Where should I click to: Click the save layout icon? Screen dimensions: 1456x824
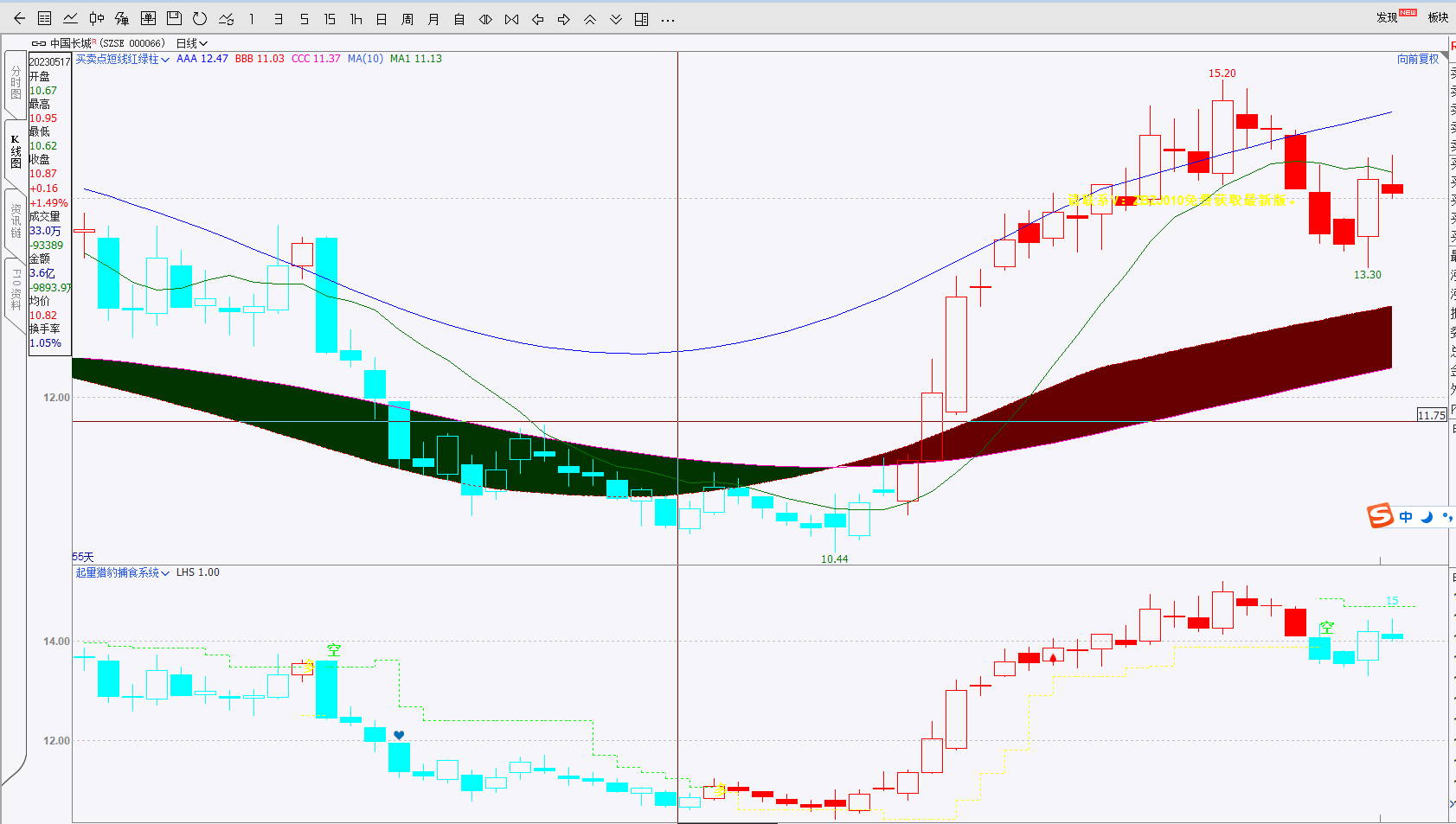[174, 18]
